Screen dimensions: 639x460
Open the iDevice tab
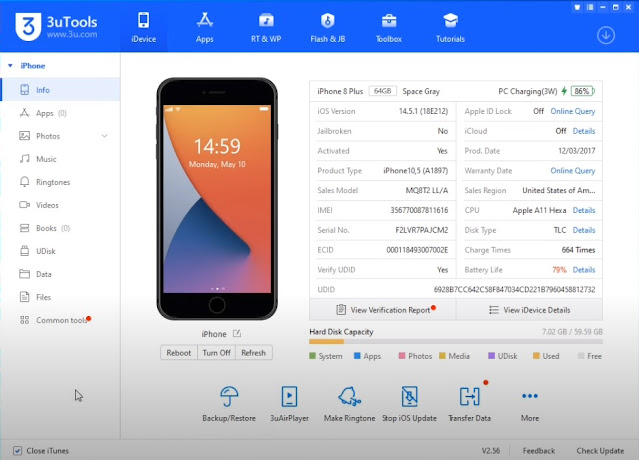143,28
